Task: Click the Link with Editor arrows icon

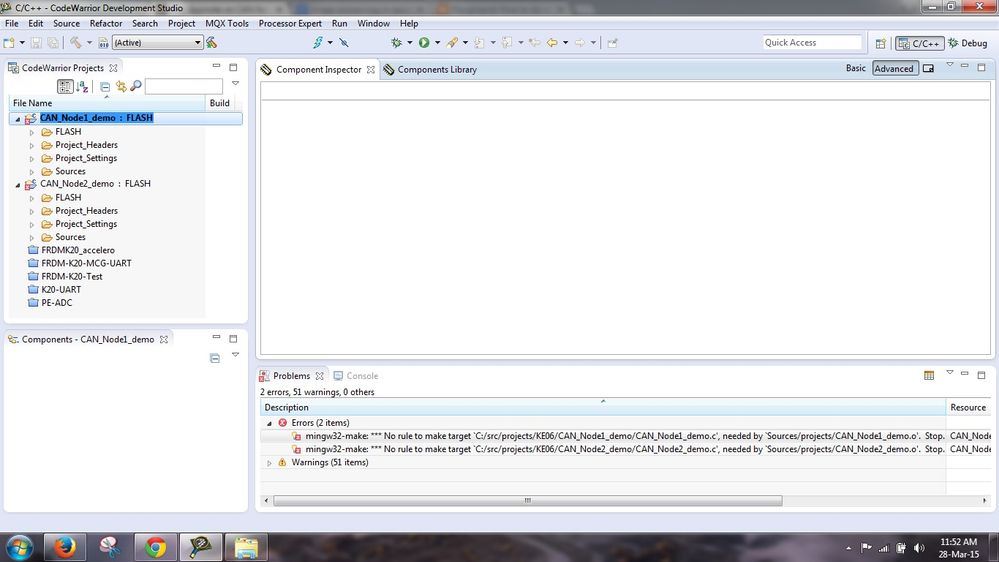Action: [x=121, y=86]
